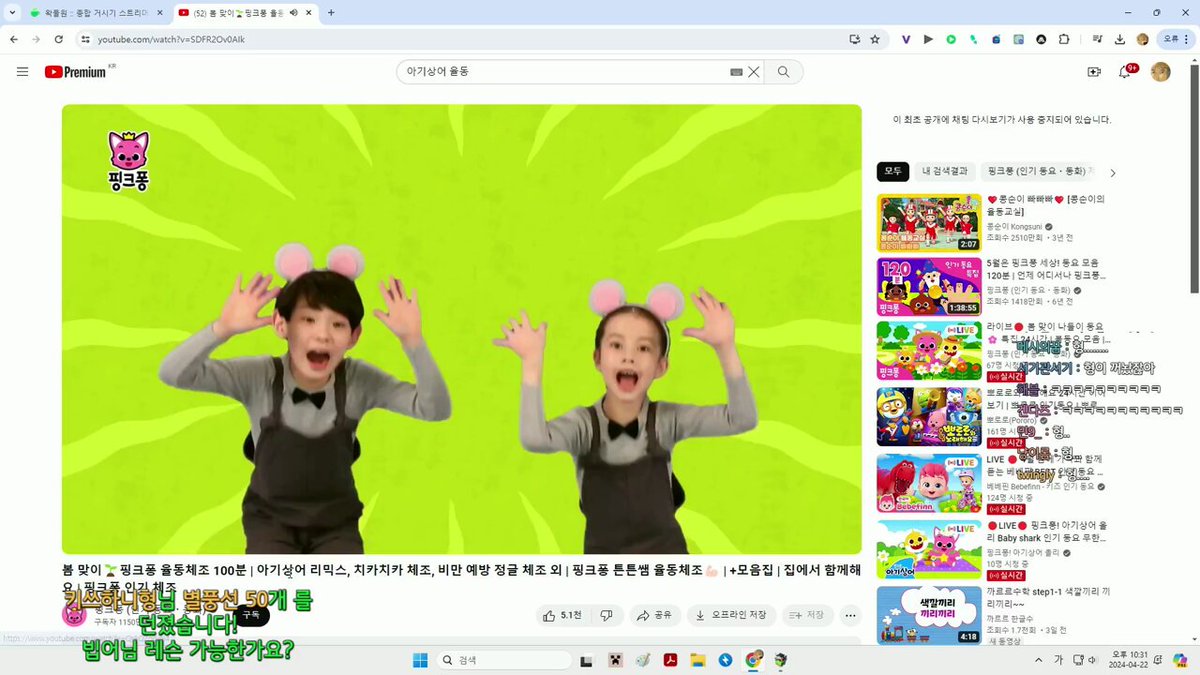Open the 봄 맞이 나들이 동요 live thumbnail
The width and height of the screenshot is (1200, 675).
click(929, 351)
